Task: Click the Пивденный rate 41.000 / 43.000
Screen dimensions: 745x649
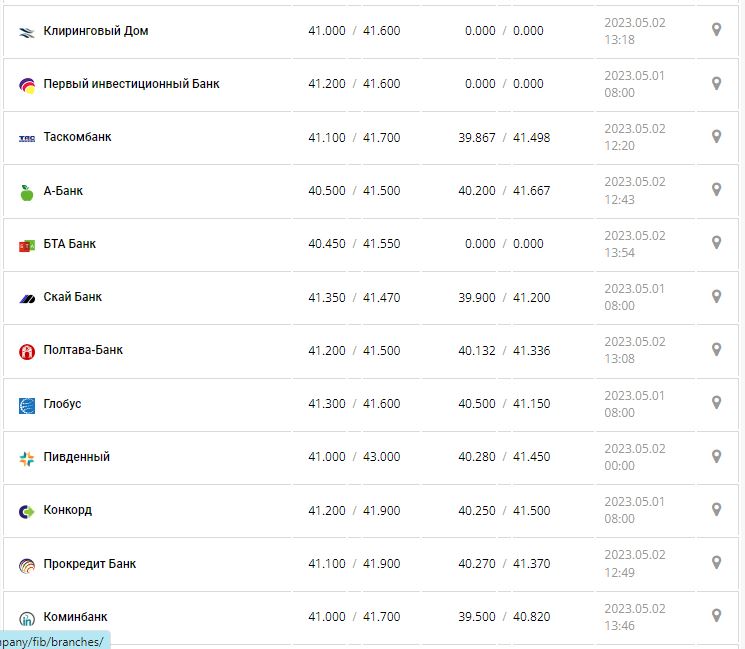Action: [354, 457]
